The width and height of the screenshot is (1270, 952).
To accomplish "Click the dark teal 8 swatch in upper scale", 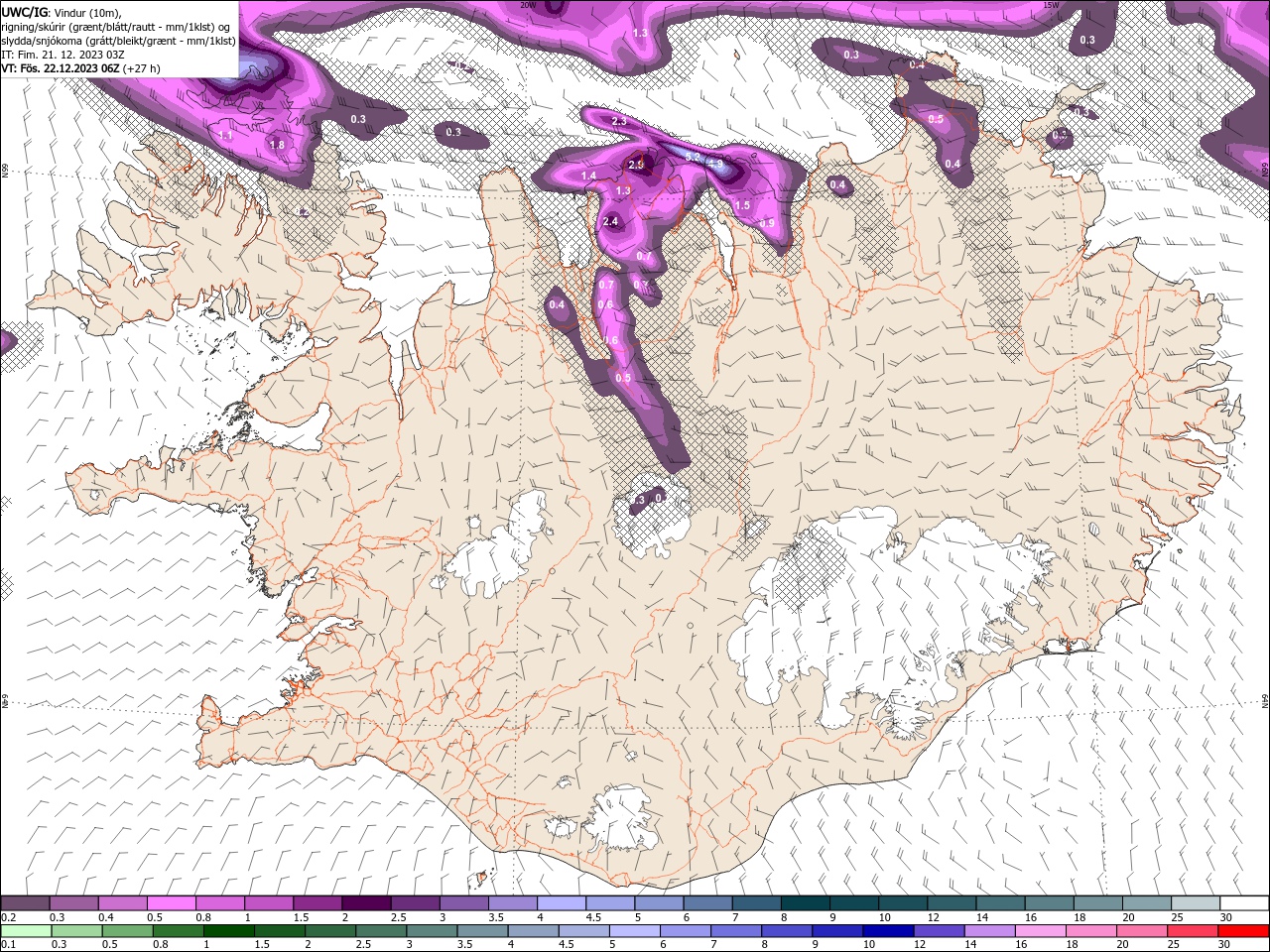I will (x=805, y=903).
